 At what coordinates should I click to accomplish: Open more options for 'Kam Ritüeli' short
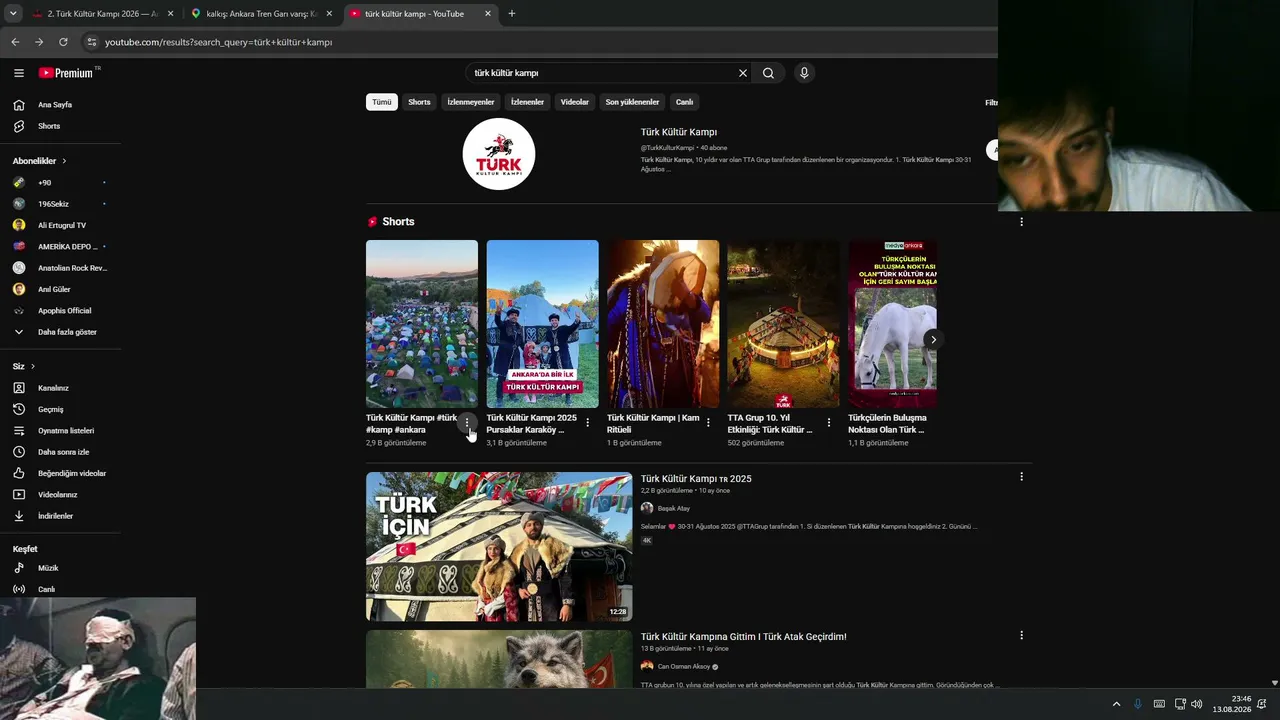(708, 423)
